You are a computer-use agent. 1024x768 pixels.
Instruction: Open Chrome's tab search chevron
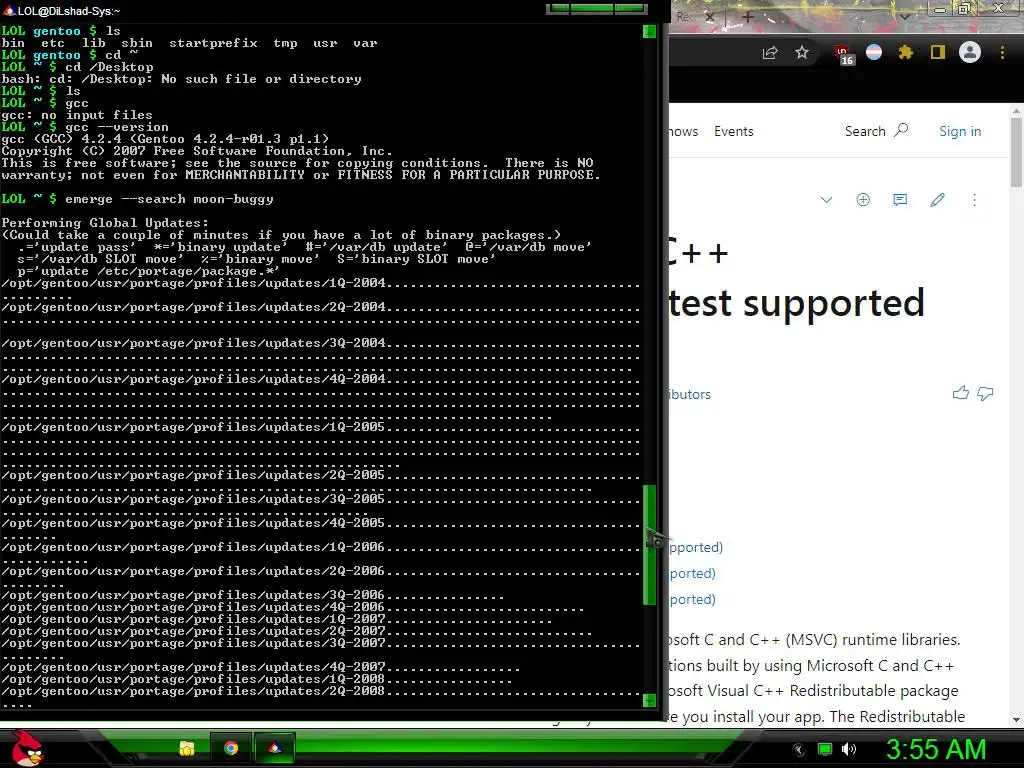click(x=904, y=16)
